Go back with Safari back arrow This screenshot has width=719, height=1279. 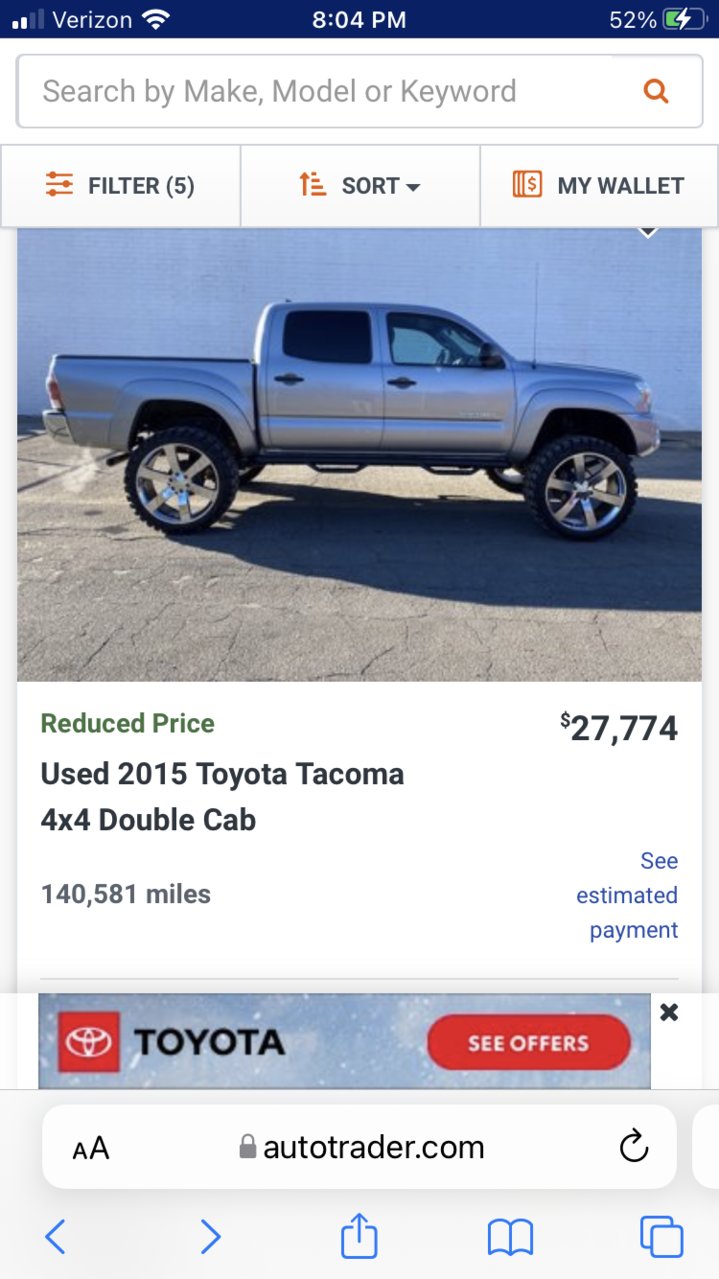coord(56,1237)
